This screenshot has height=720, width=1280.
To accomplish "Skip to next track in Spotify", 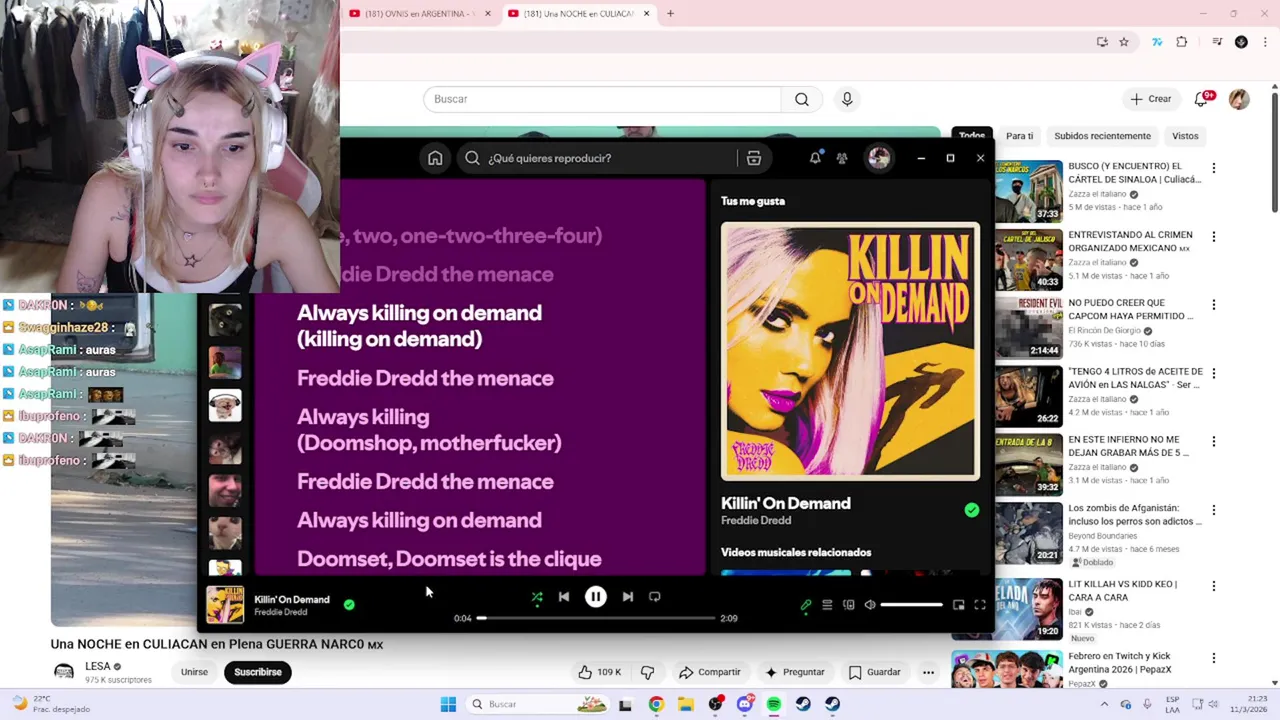I will 627,597.
